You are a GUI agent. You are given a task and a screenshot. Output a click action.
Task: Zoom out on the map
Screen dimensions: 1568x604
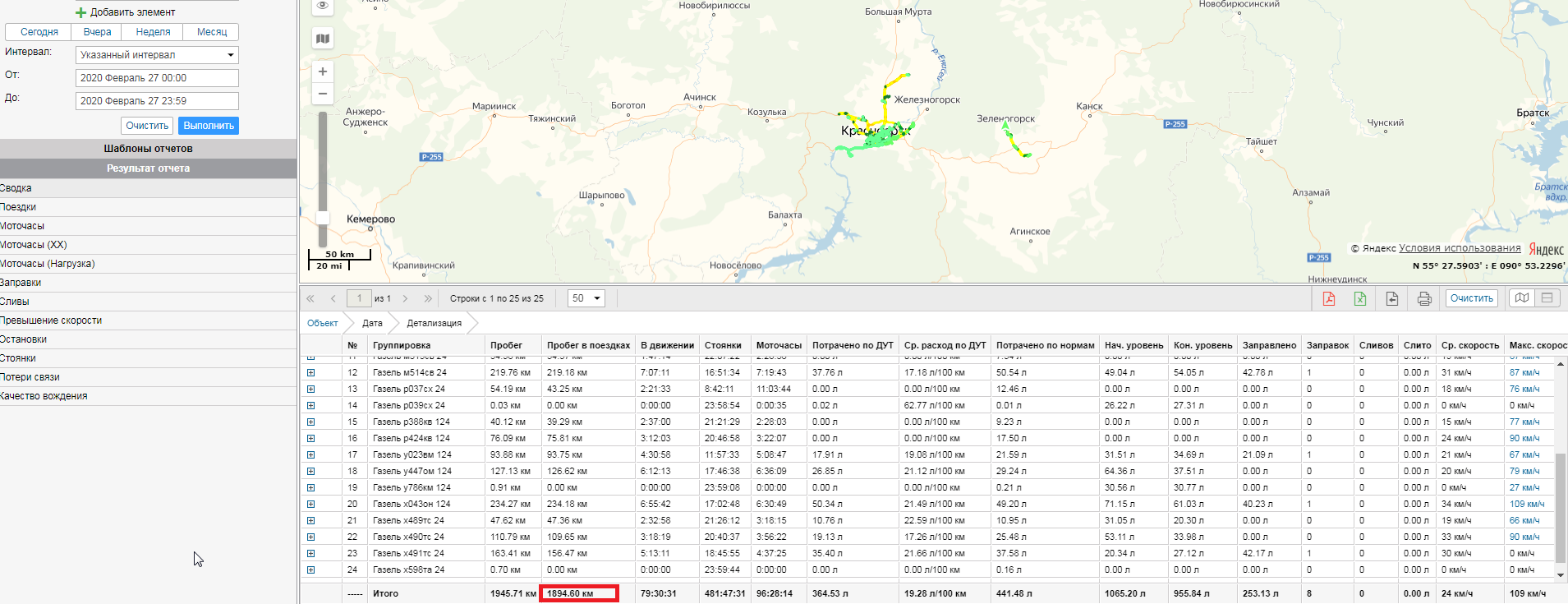click(x=323, y=94)
